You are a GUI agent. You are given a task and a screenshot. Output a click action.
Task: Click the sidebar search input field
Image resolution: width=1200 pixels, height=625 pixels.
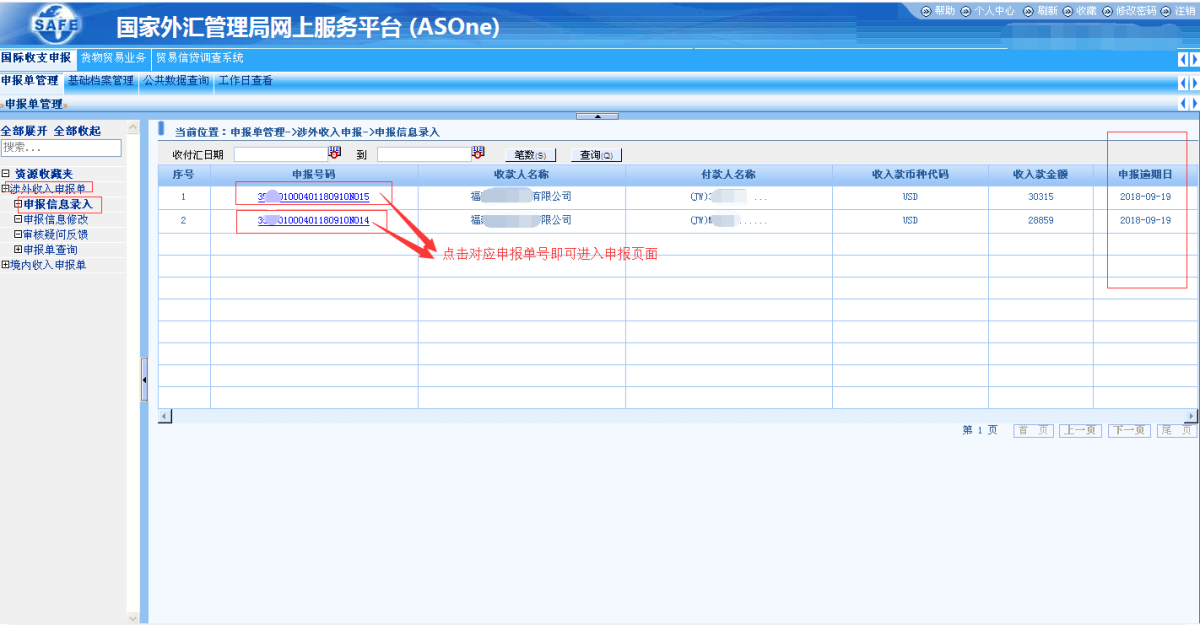(61, 148)
